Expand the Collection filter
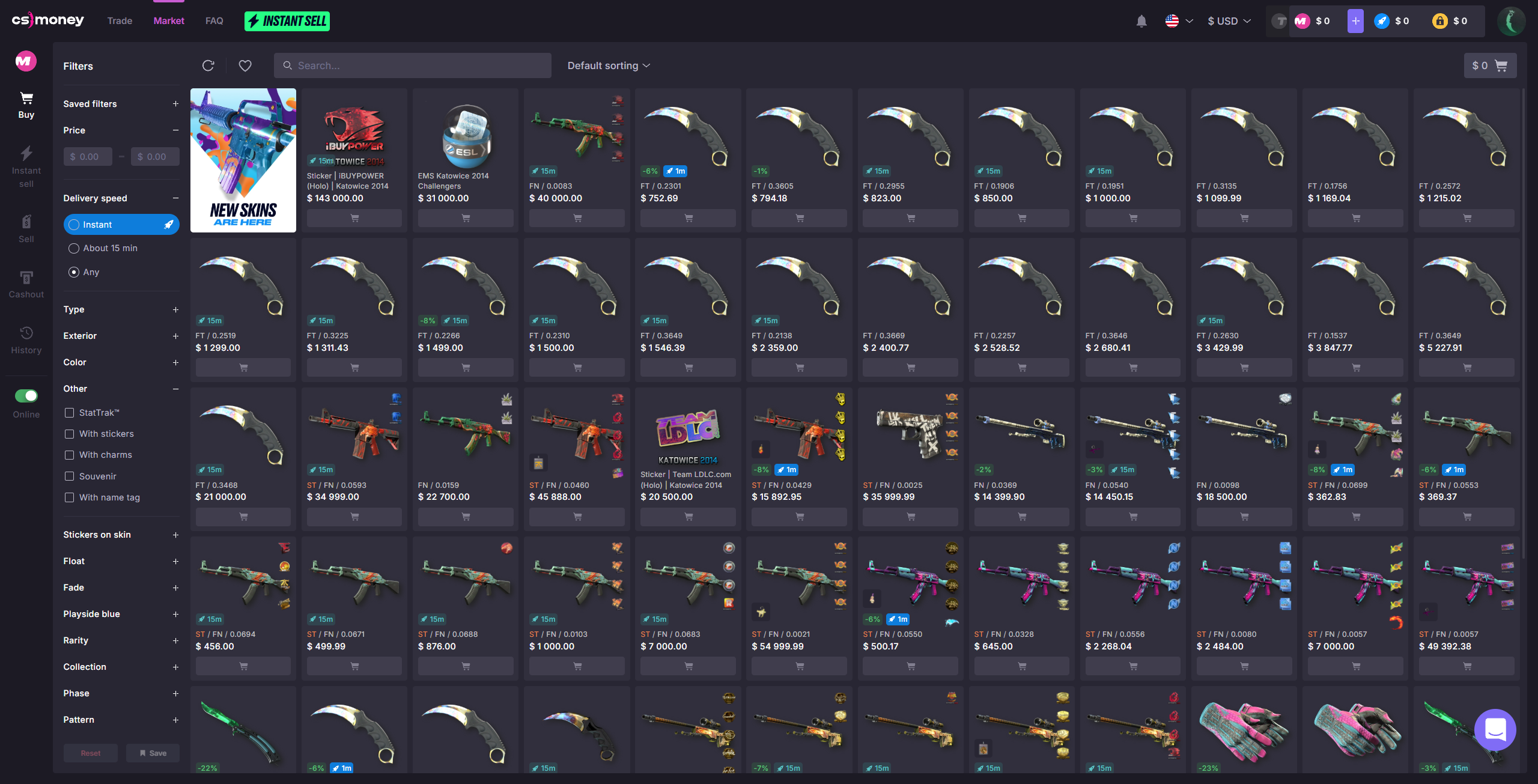Image resolution: width=1538 pixels, height=784 pixels. click(121, 667)
